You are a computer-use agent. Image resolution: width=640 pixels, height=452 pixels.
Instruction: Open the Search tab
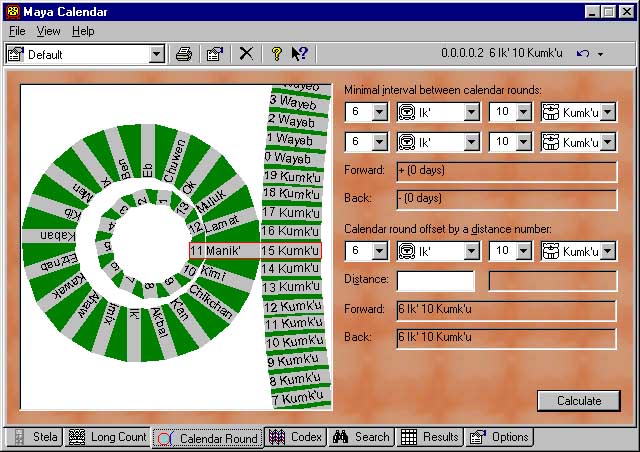[x=361, y=437]
